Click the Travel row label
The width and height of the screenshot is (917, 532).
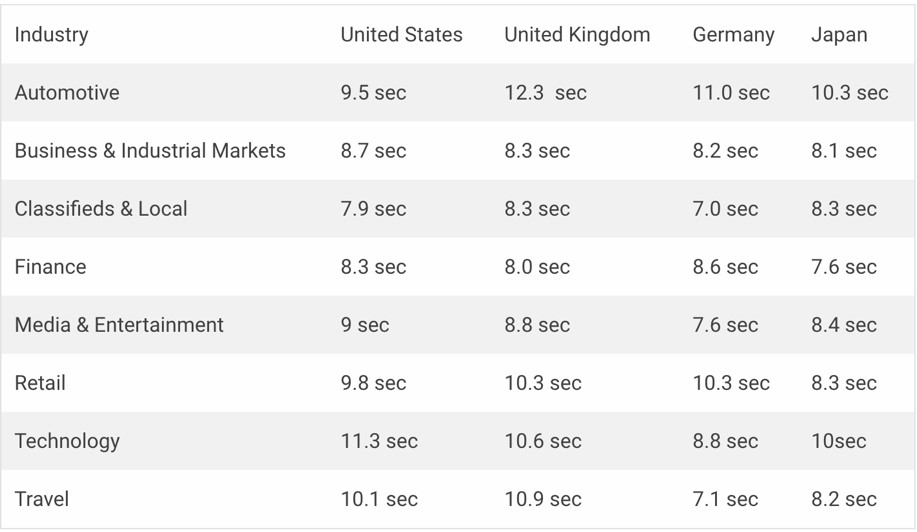[x=42, y=499]
